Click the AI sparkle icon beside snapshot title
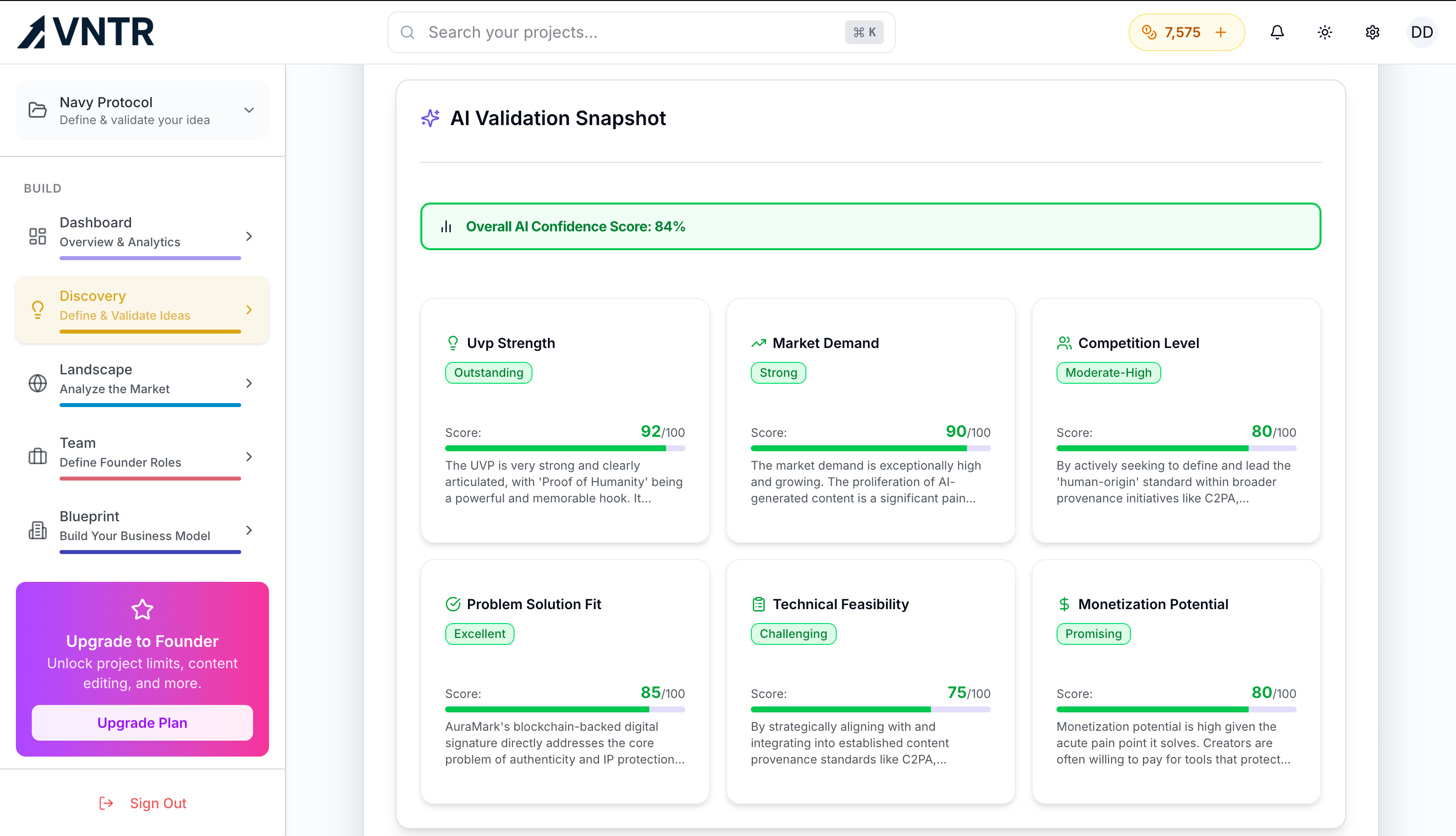Screen dimensions: 1456x836 tap(430, 118)
